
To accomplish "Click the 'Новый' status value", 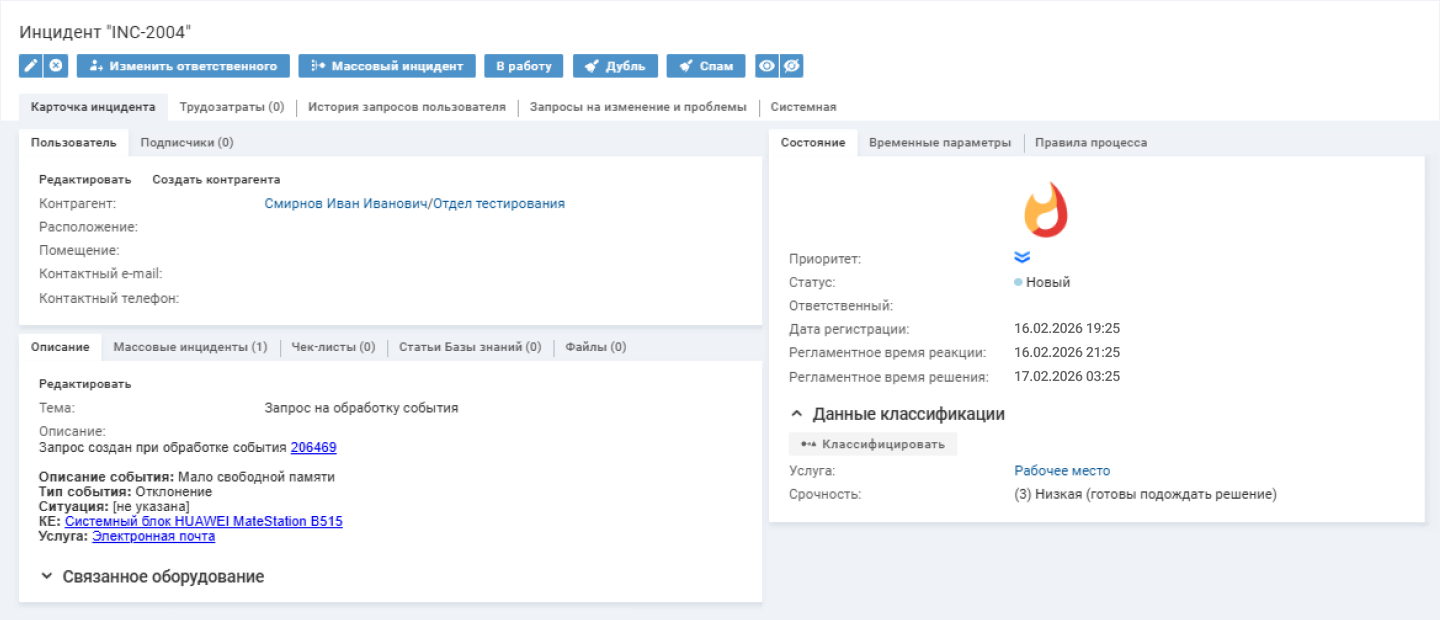I will pyautogui.click(x=1048, y=282).
